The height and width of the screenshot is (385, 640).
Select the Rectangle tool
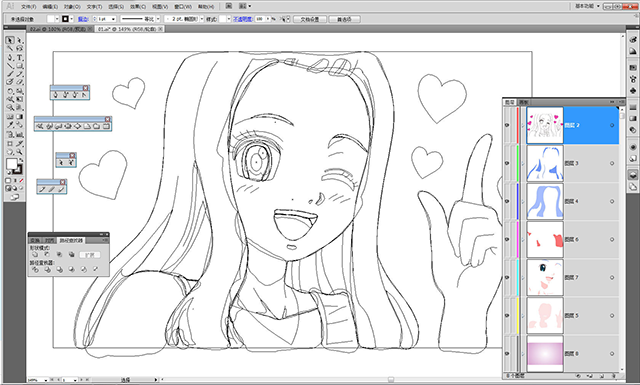tap(19, 66)
